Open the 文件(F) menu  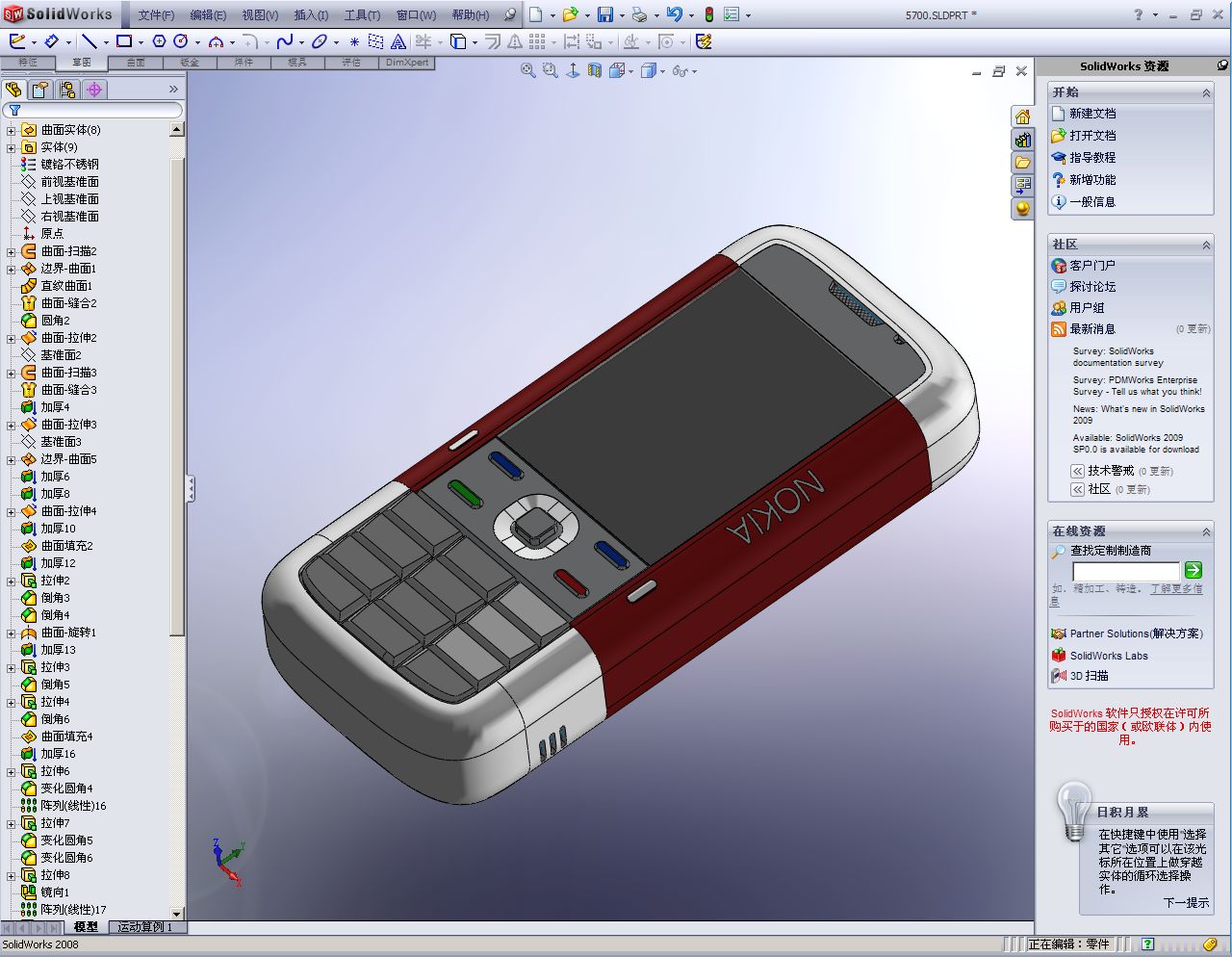click(x=156, y=15)
